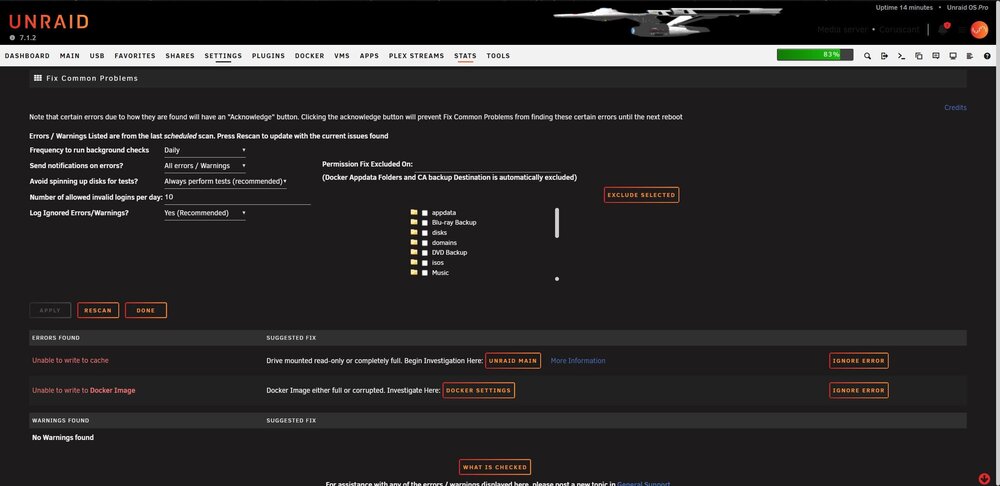Open the Main tab
The image size is (1000, 486).
click(70, 56)
